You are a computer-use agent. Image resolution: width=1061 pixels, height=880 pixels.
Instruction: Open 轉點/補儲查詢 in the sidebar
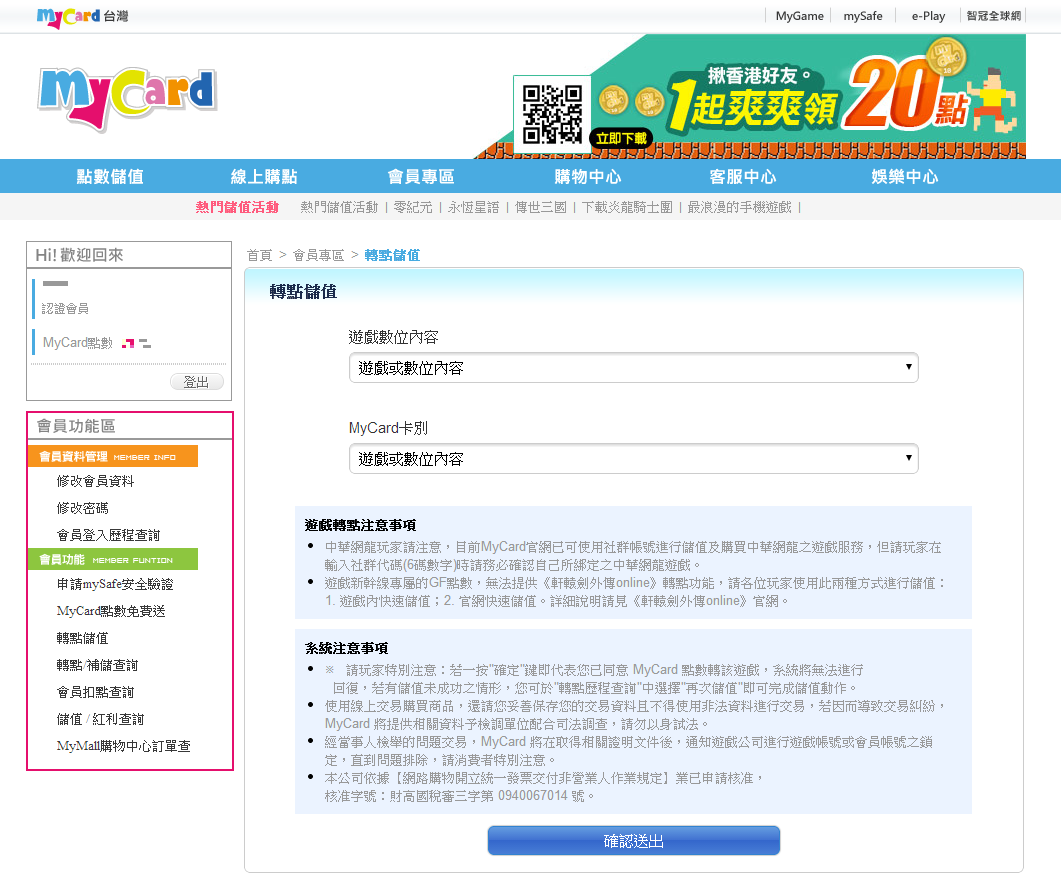click(97, 665)
